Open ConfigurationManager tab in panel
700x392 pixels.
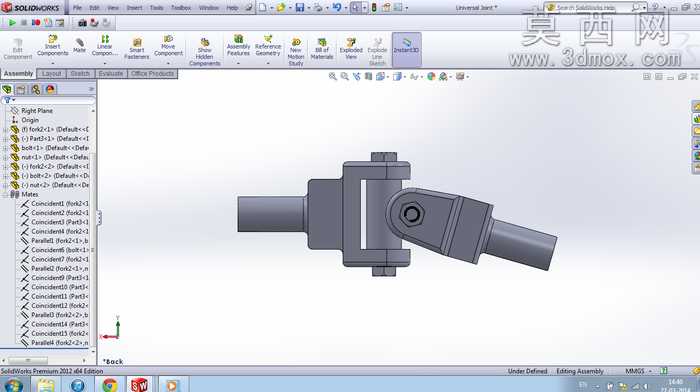tap(36, 89)
